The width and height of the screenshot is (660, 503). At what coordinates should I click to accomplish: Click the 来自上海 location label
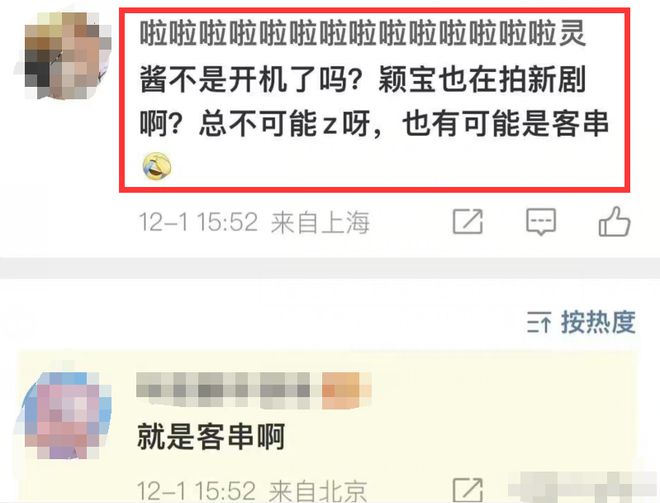pos(320,222)
